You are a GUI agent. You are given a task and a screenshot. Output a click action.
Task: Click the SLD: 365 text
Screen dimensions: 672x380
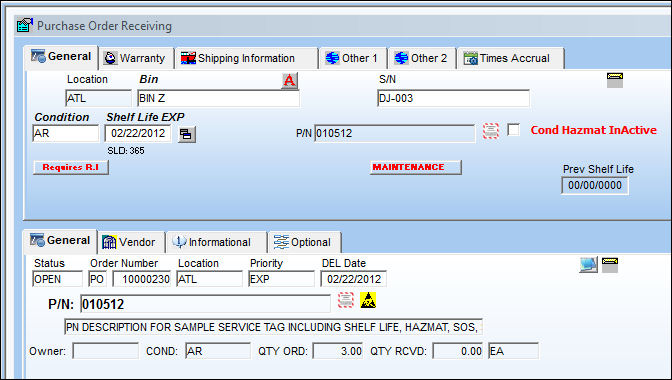coord(126,151)
